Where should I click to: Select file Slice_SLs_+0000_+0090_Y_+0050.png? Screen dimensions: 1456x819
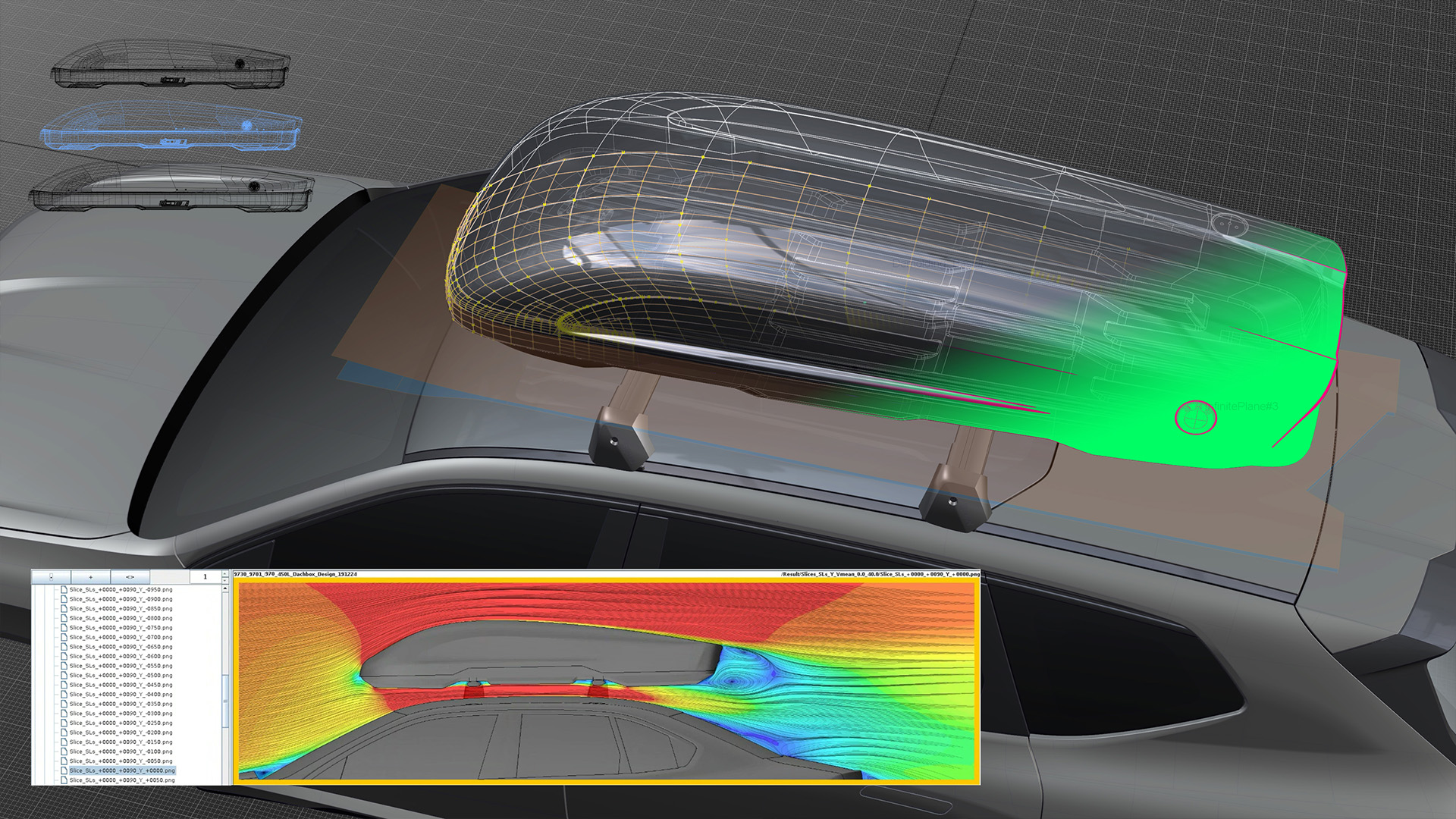point(121,780)
